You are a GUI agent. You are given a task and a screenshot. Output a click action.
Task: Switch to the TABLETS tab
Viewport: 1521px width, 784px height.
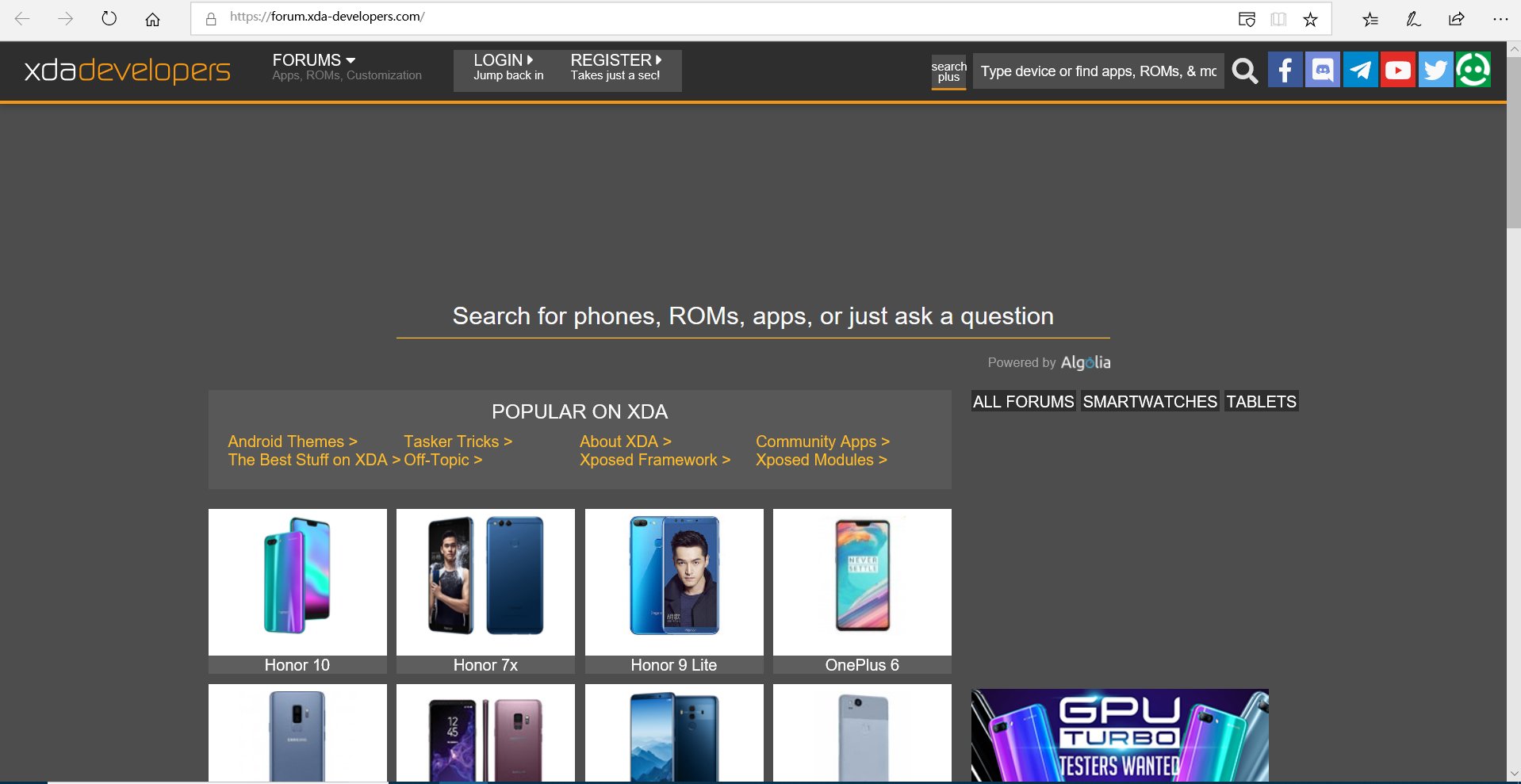click(x=1261, y=402)
